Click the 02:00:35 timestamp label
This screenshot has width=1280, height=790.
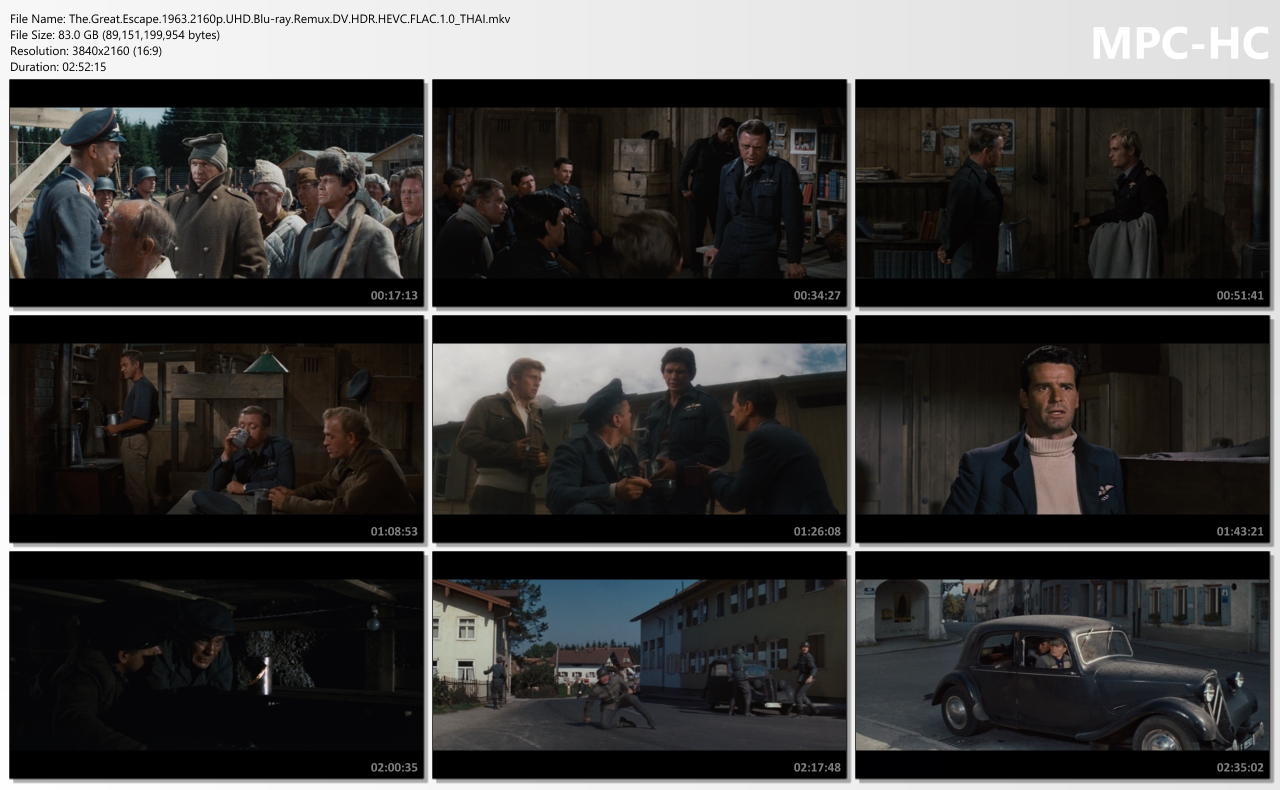pos(394,768)
